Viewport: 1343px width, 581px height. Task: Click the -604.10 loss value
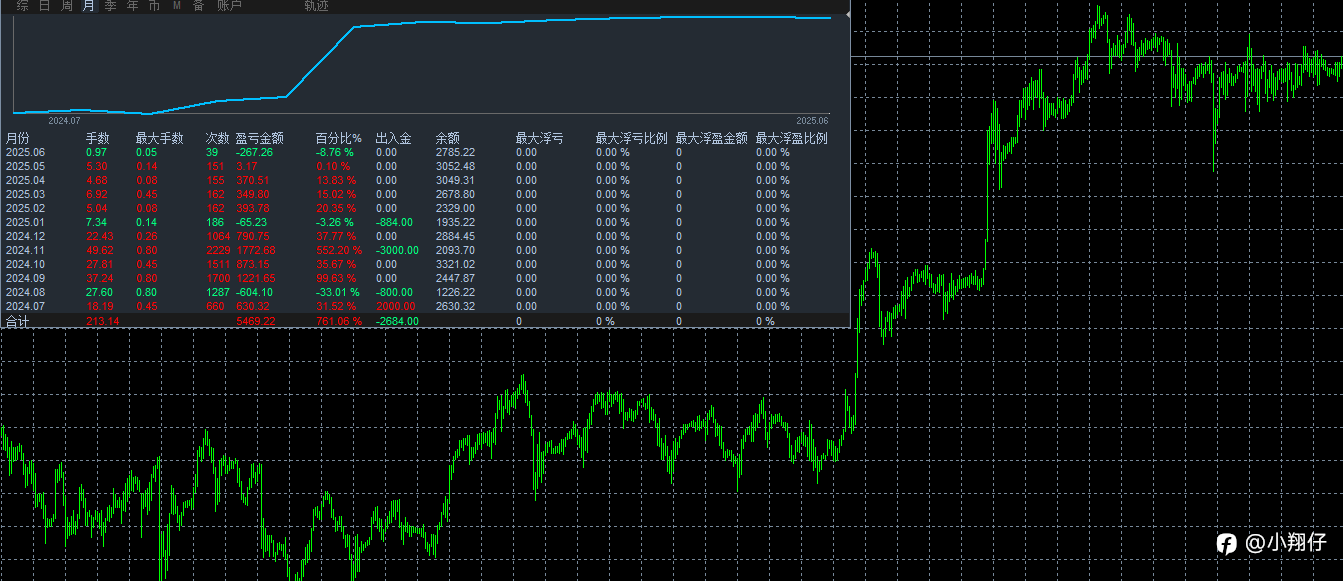click(254, 292)
